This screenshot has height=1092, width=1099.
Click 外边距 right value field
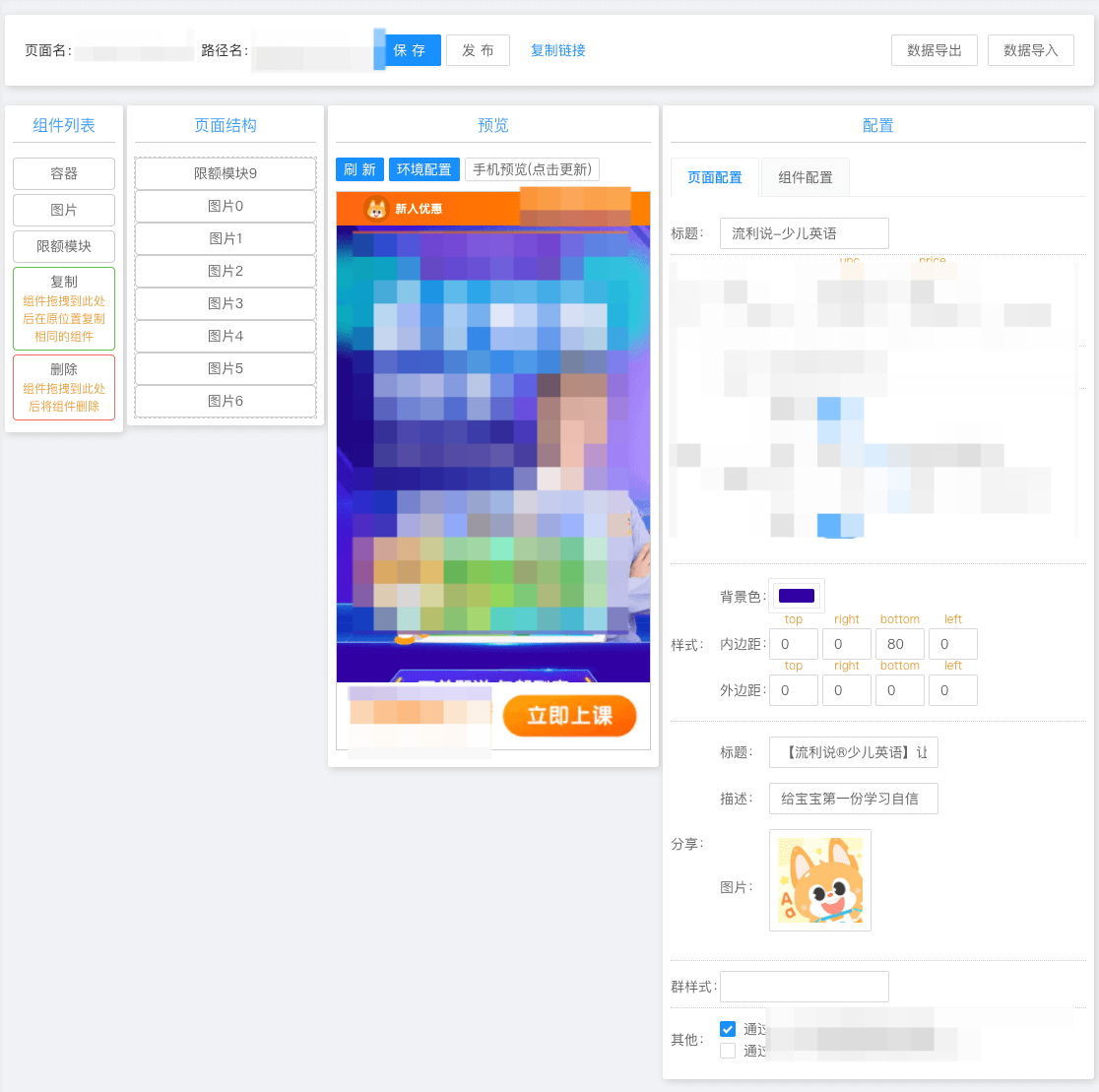pos(847,690)
